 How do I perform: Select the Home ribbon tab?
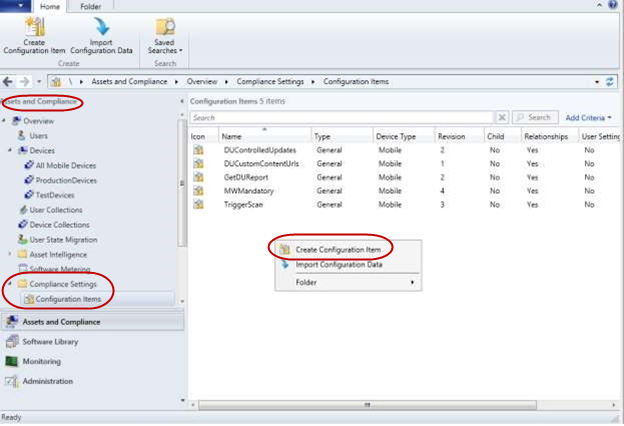click(51, 6)
